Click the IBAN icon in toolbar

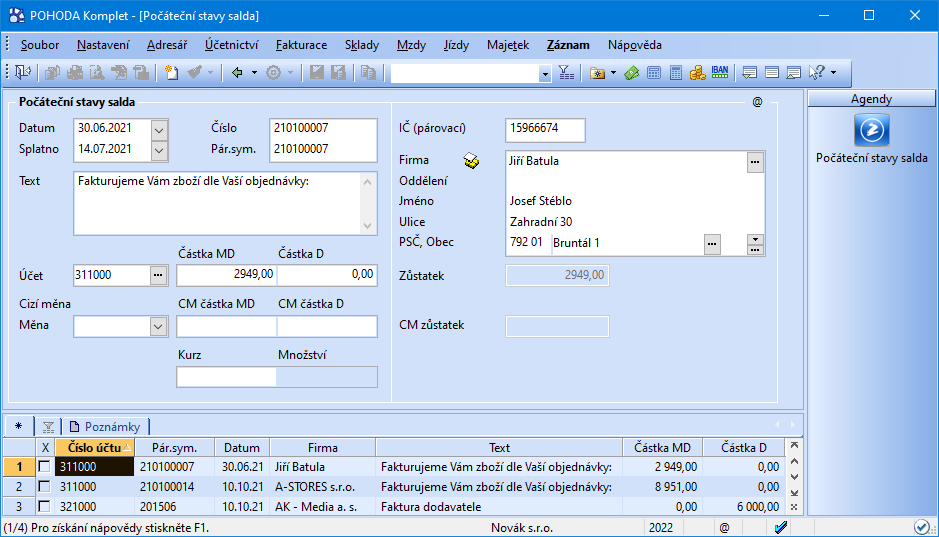pyautogui.click(x=720, y=73)
